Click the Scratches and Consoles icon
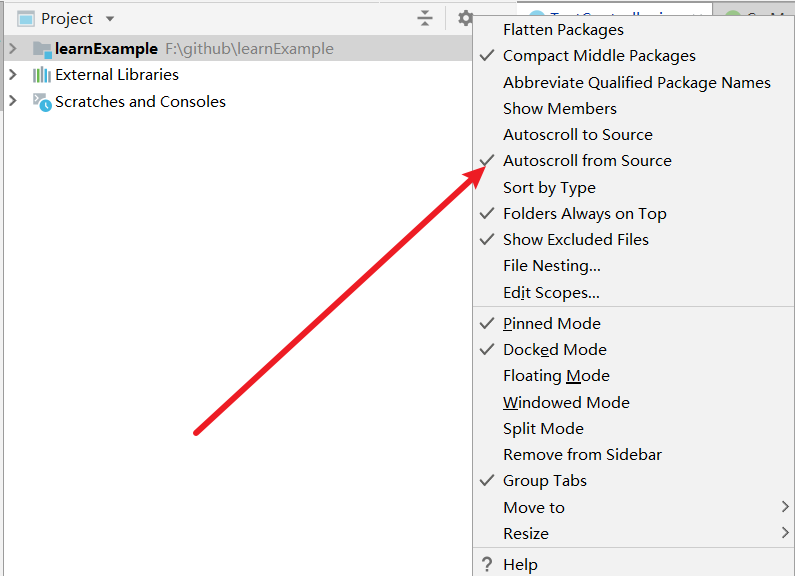 (x=42, y=101)
